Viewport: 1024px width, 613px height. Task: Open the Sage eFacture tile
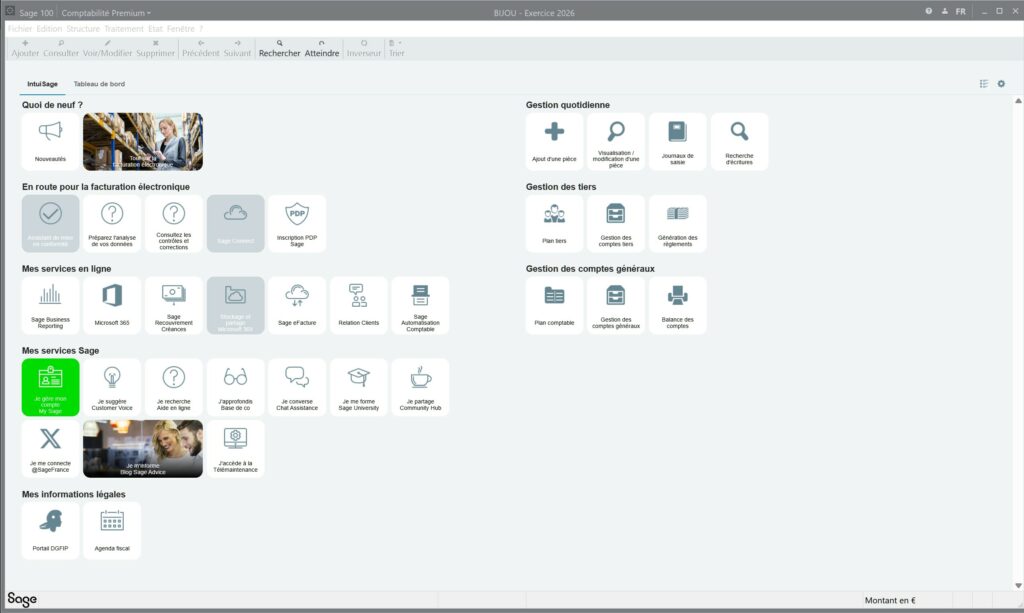[x=297, y=306]
